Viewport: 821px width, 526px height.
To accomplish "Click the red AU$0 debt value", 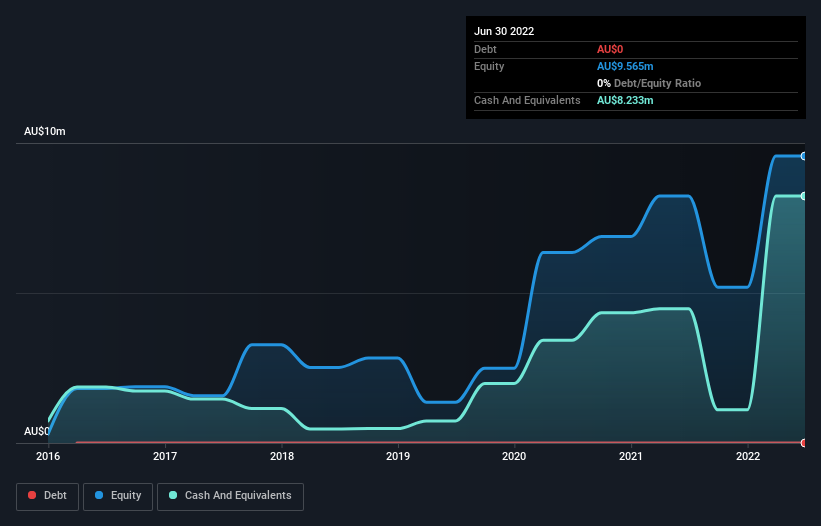I will [x=610, y=49].
